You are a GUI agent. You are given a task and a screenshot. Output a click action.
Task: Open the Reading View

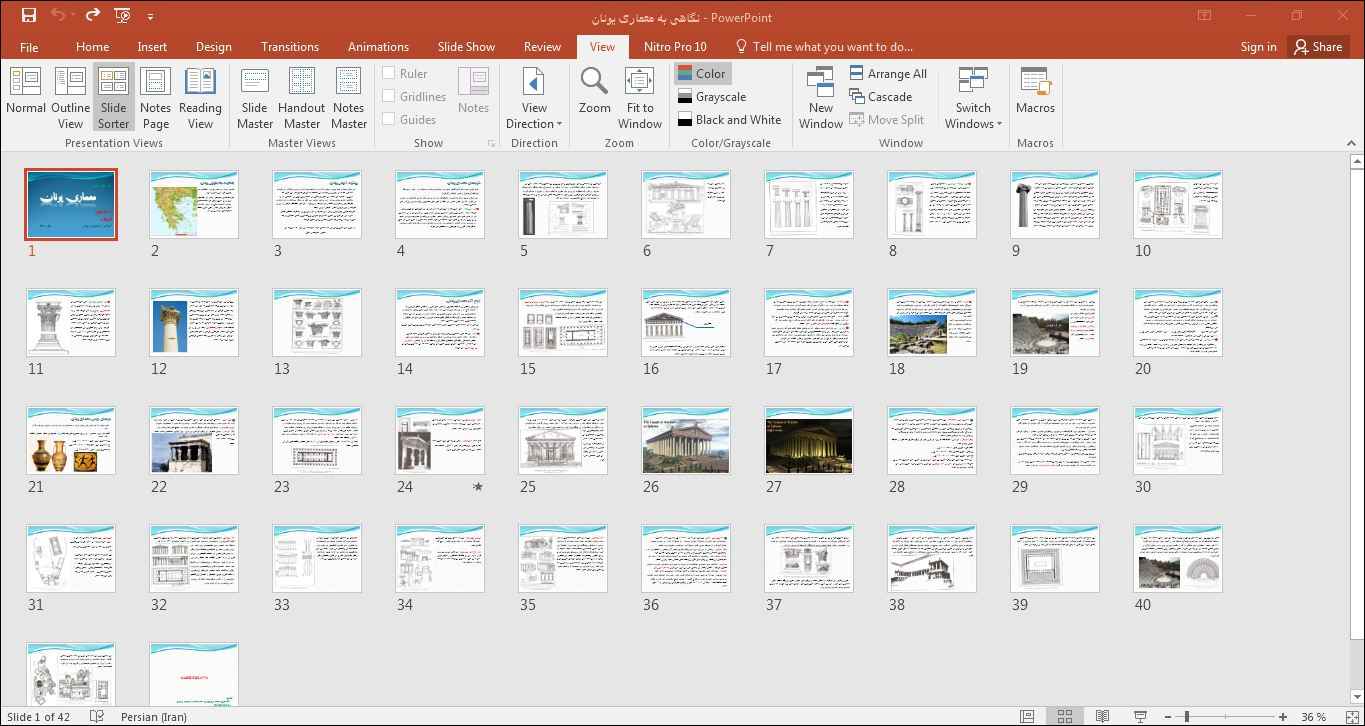pos(200,96)
